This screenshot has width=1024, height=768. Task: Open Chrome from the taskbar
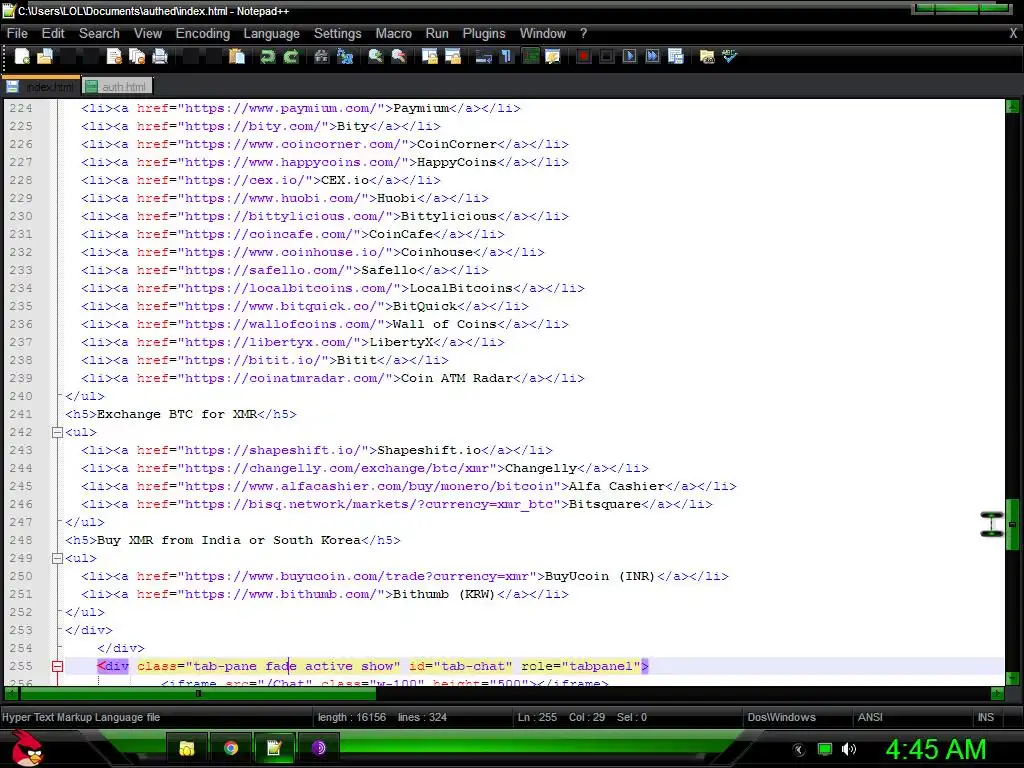pyautogui.click(x=231, y=748)
